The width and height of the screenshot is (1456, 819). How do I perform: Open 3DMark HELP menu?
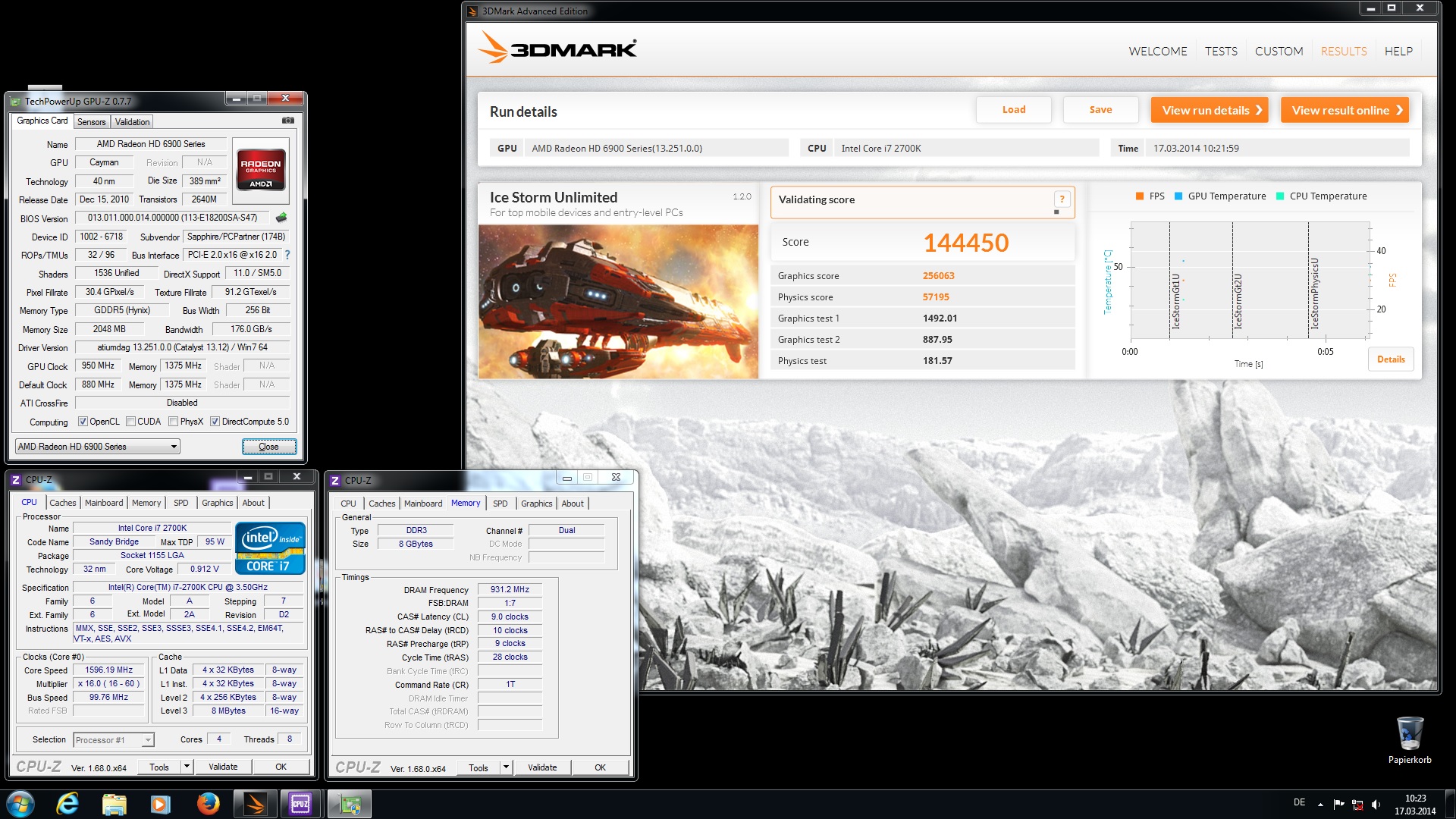click(1398, 51)
